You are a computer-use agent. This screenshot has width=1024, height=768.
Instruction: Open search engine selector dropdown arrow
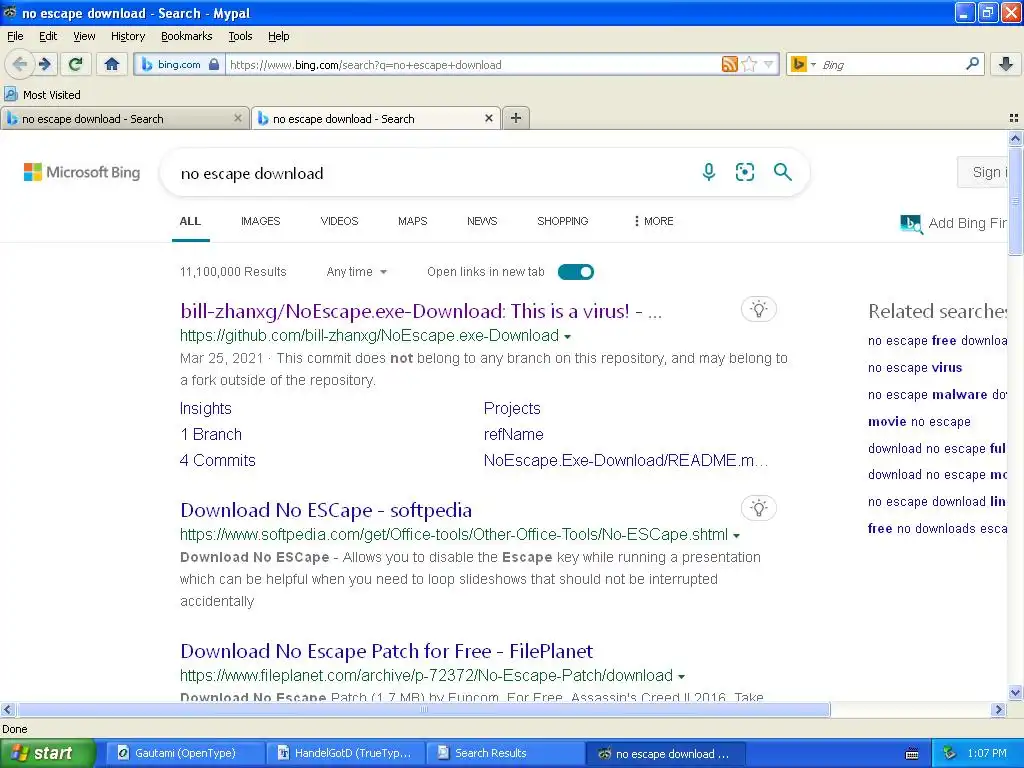[813, 65]
